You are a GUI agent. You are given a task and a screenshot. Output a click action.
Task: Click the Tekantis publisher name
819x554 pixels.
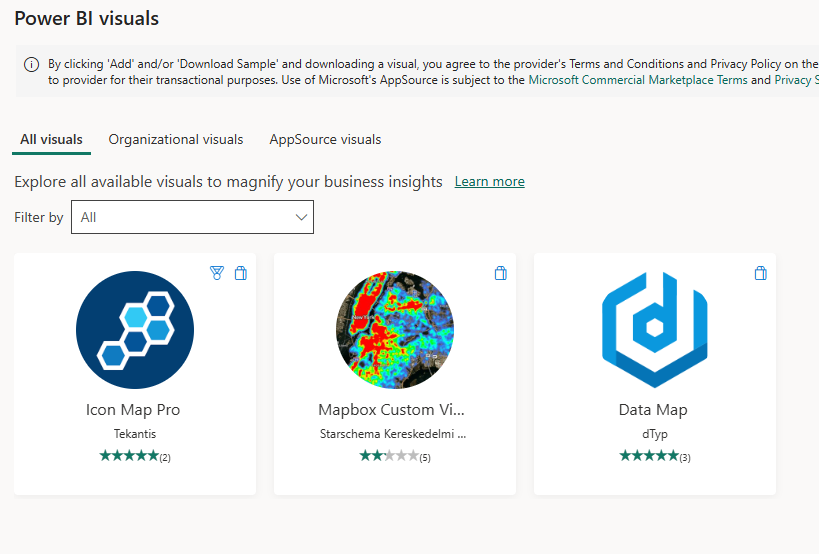(135, 434)
